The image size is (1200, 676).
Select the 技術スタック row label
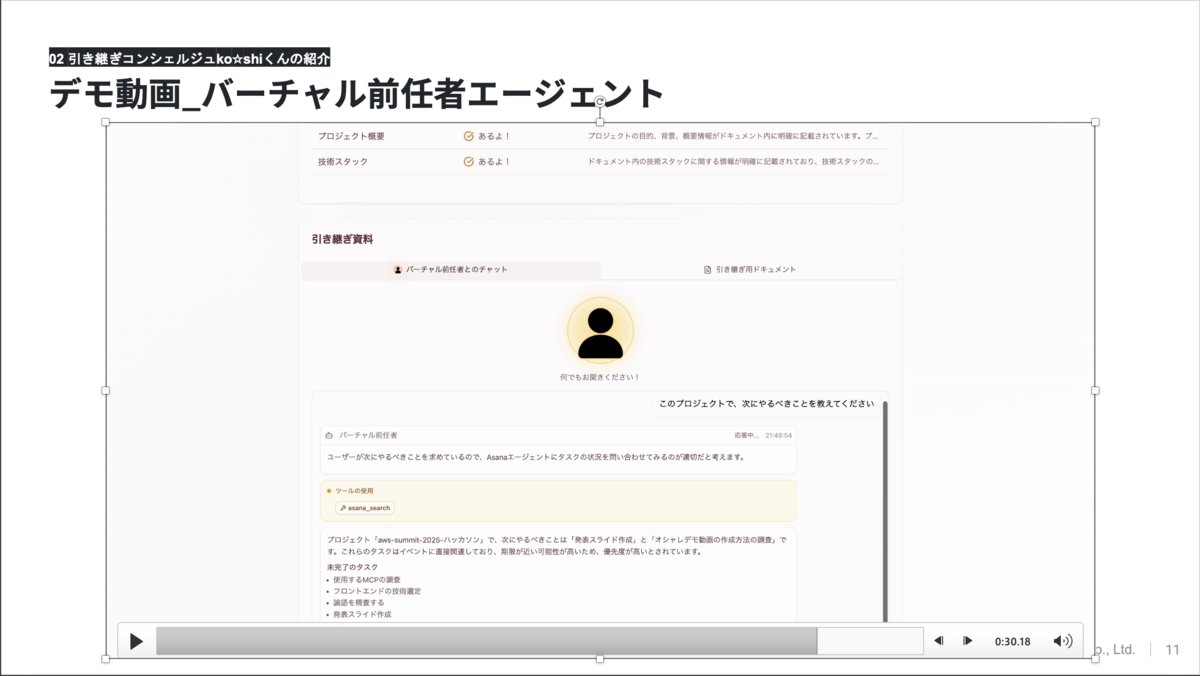pyautogui.click(x=343, y=161)
